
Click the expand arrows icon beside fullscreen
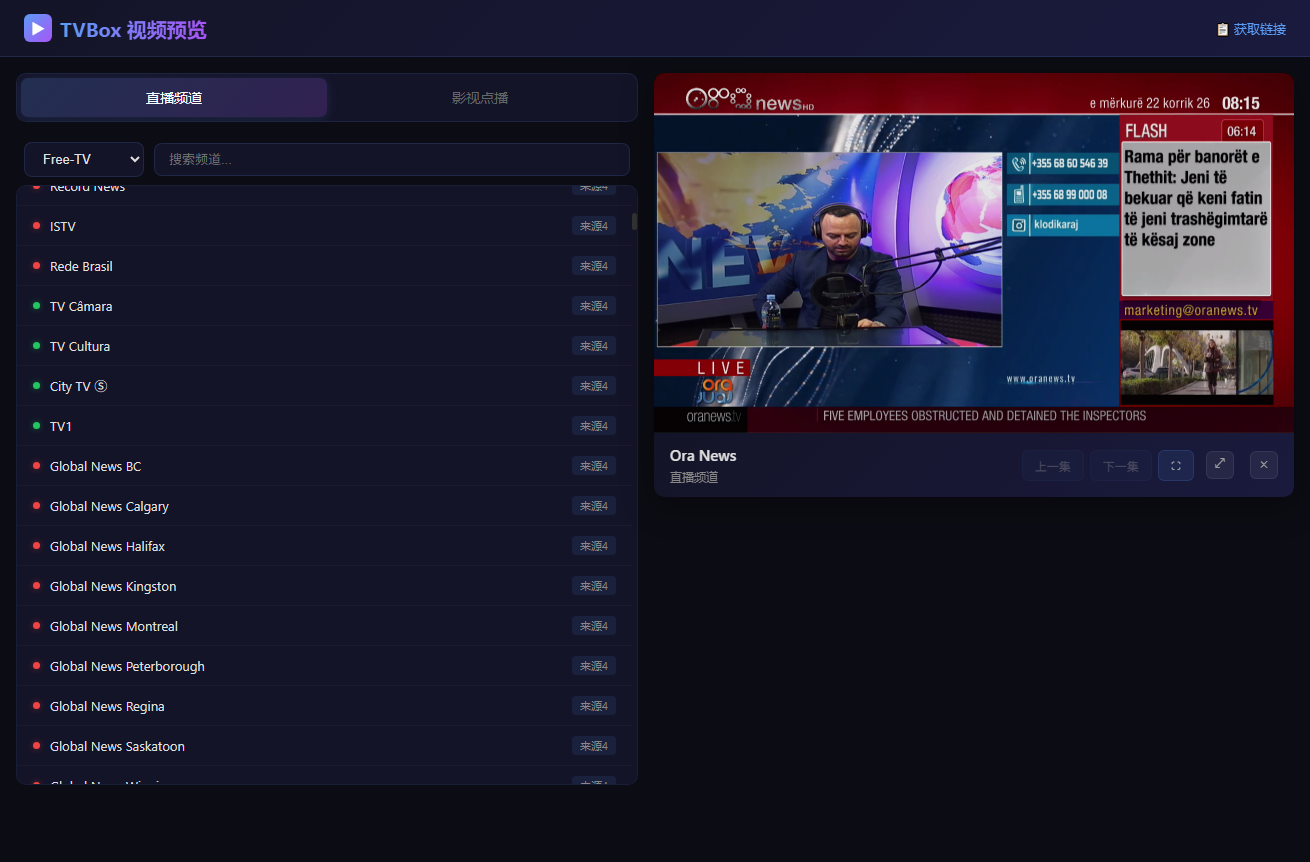(1220, 464)
